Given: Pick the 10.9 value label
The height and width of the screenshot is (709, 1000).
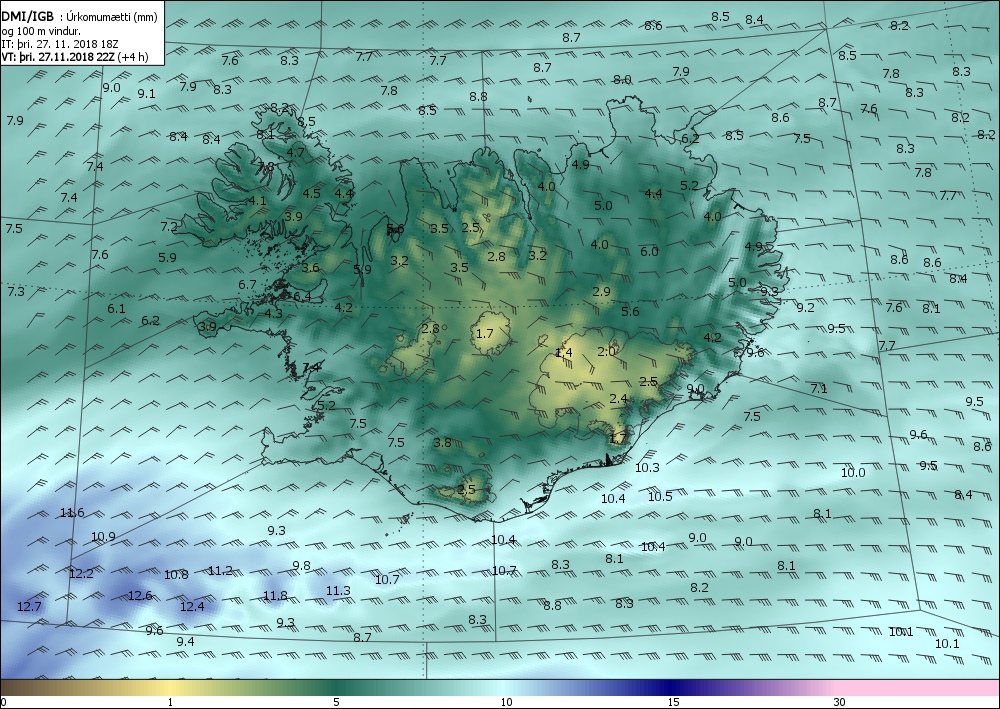Looking at the screenshot, I should (x=103, y=537).
